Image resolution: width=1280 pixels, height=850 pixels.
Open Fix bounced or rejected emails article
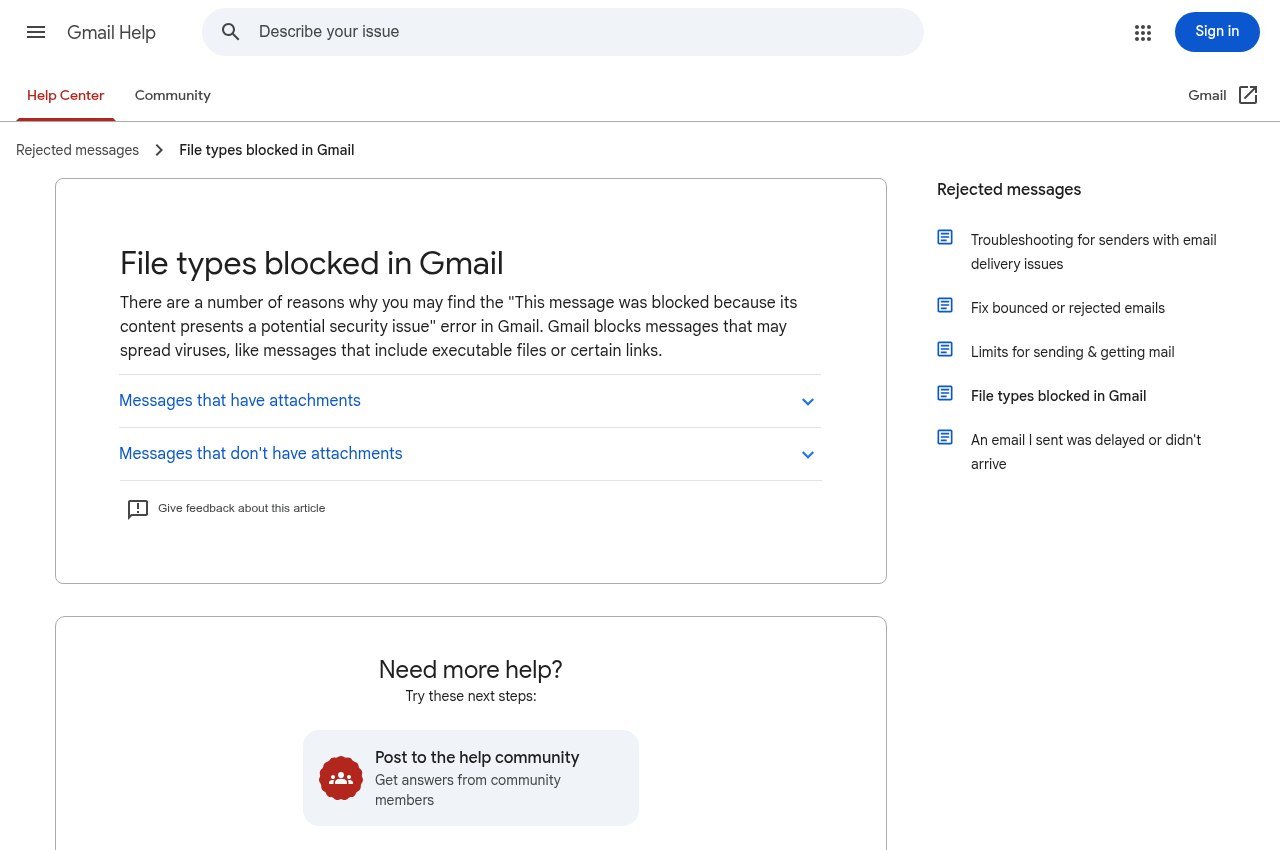pyautogui.click(x=1068, y=308)
